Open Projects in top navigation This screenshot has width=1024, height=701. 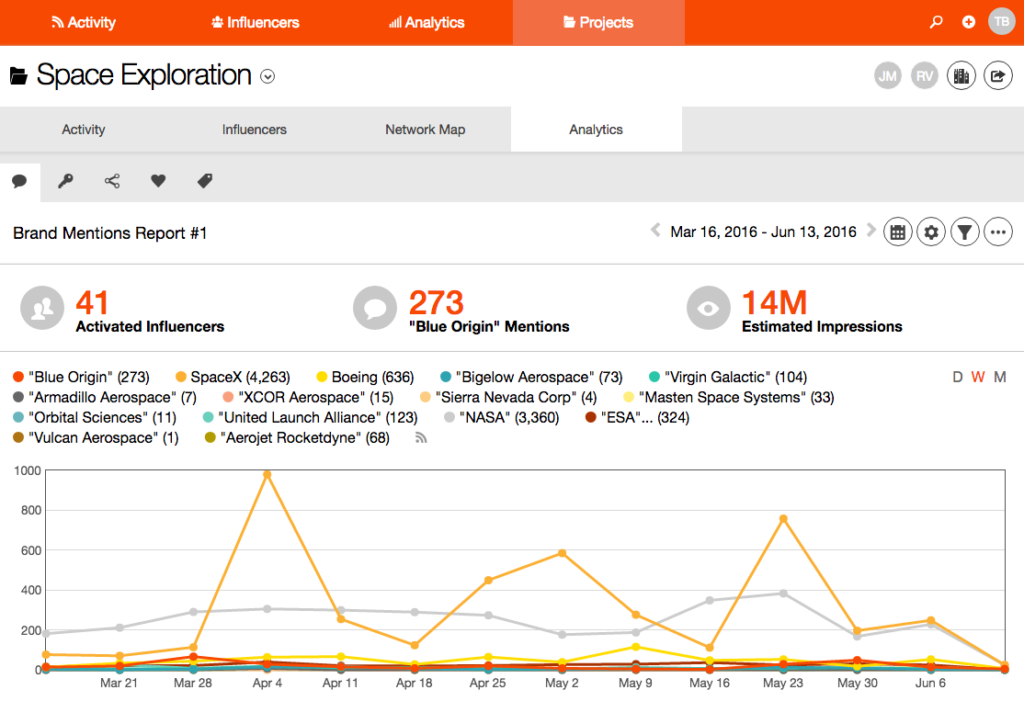pos(598,22)
